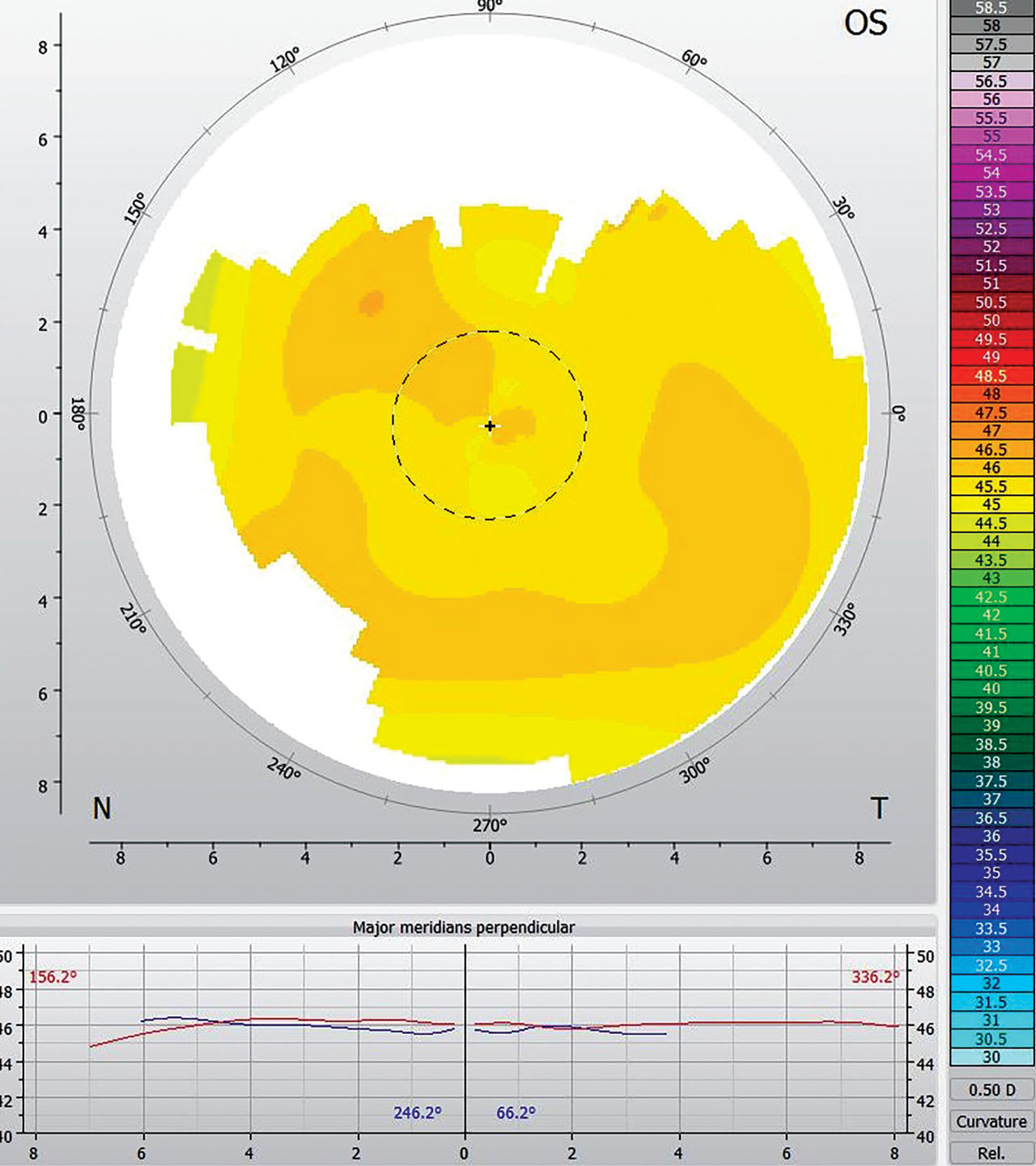Image resolution: width=1036 pixels, height=1166 pixels.
Task: Click the 300° marker on map ring
Action: pyautogui.click(x=695, y=770)
